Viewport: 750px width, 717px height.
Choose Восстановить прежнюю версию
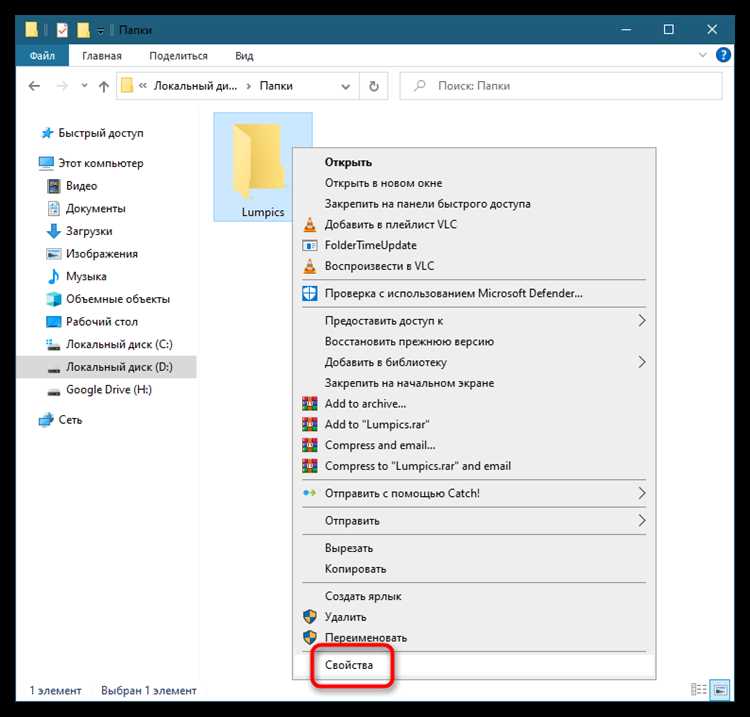click(x=474, y=342)
